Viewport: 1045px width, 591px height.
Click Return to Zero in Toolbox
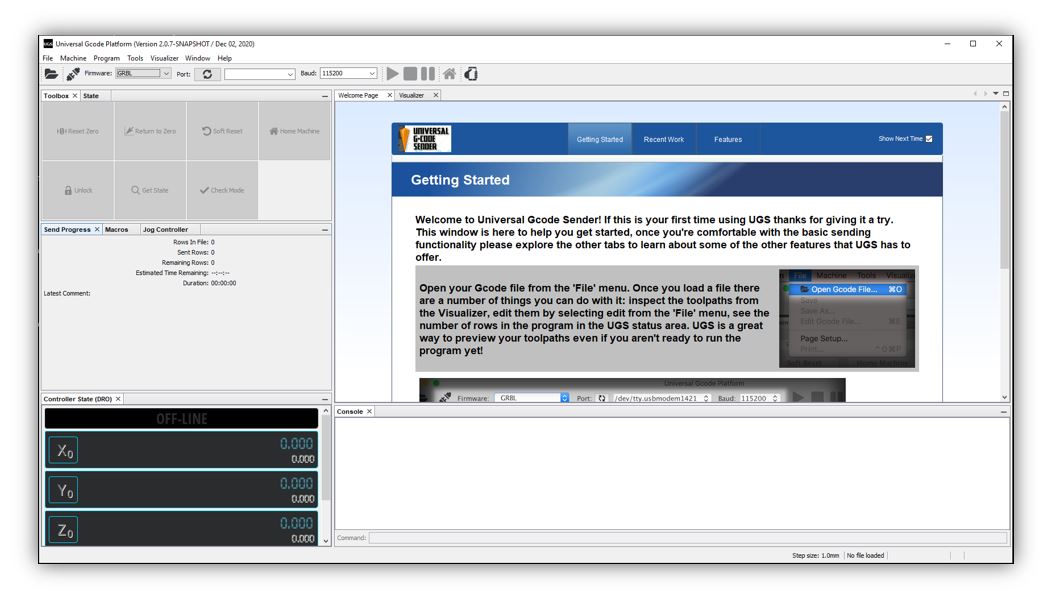coord(150,131)
